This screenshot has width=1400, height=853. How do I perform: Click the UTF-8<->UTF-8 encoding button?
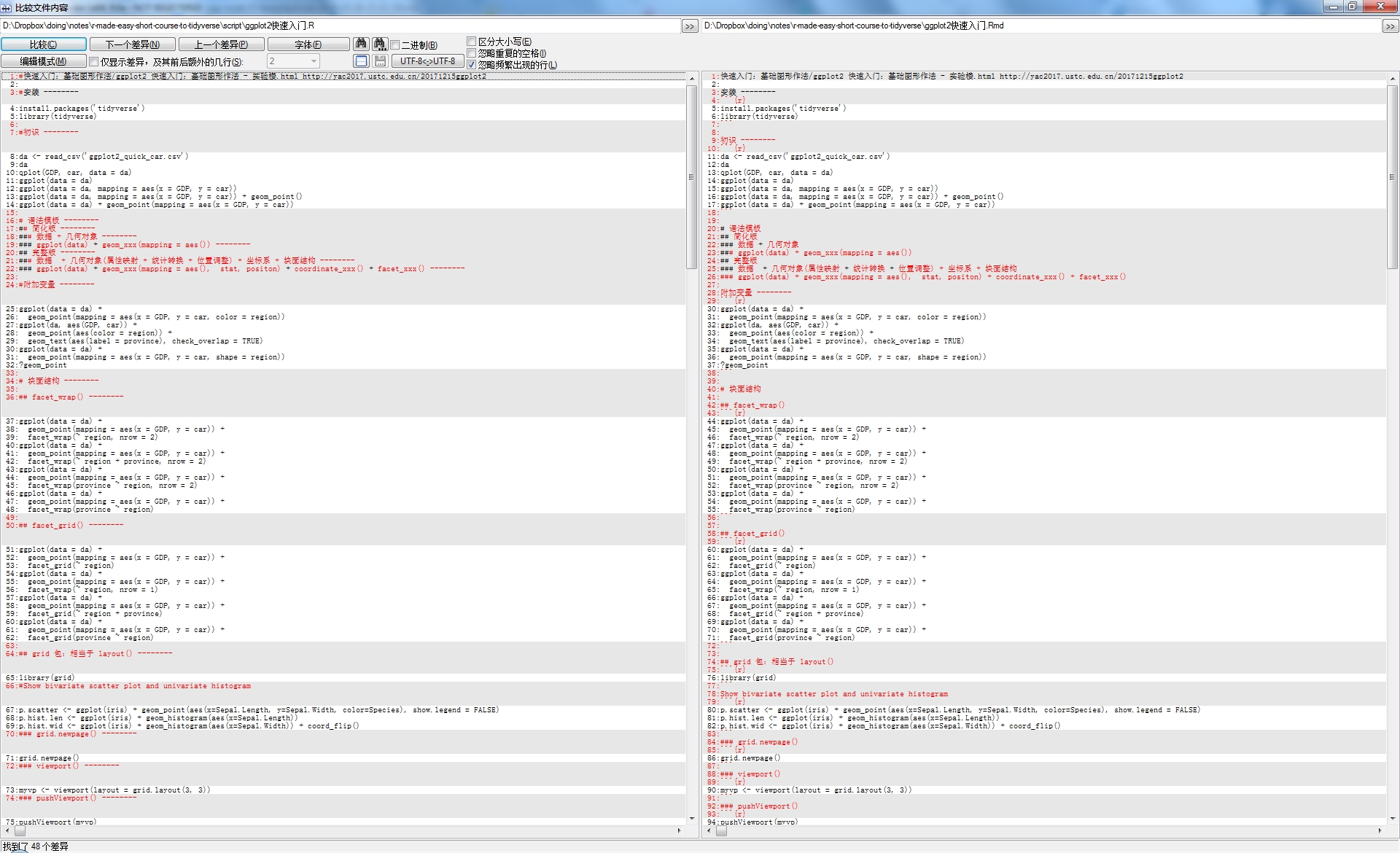pyautogui.click(x=428, y=61)
